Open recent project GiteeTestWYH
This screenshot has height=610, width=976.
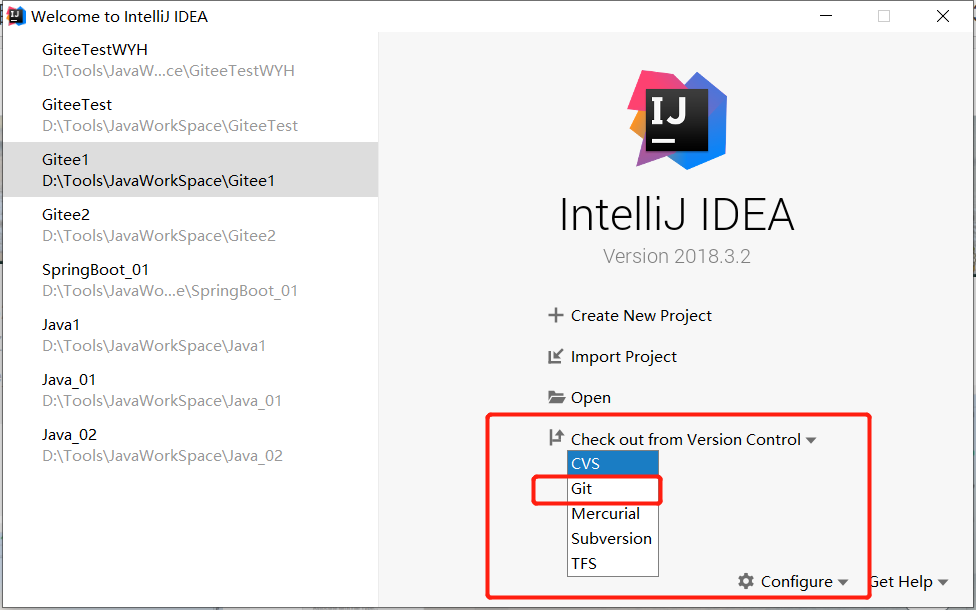190,60
